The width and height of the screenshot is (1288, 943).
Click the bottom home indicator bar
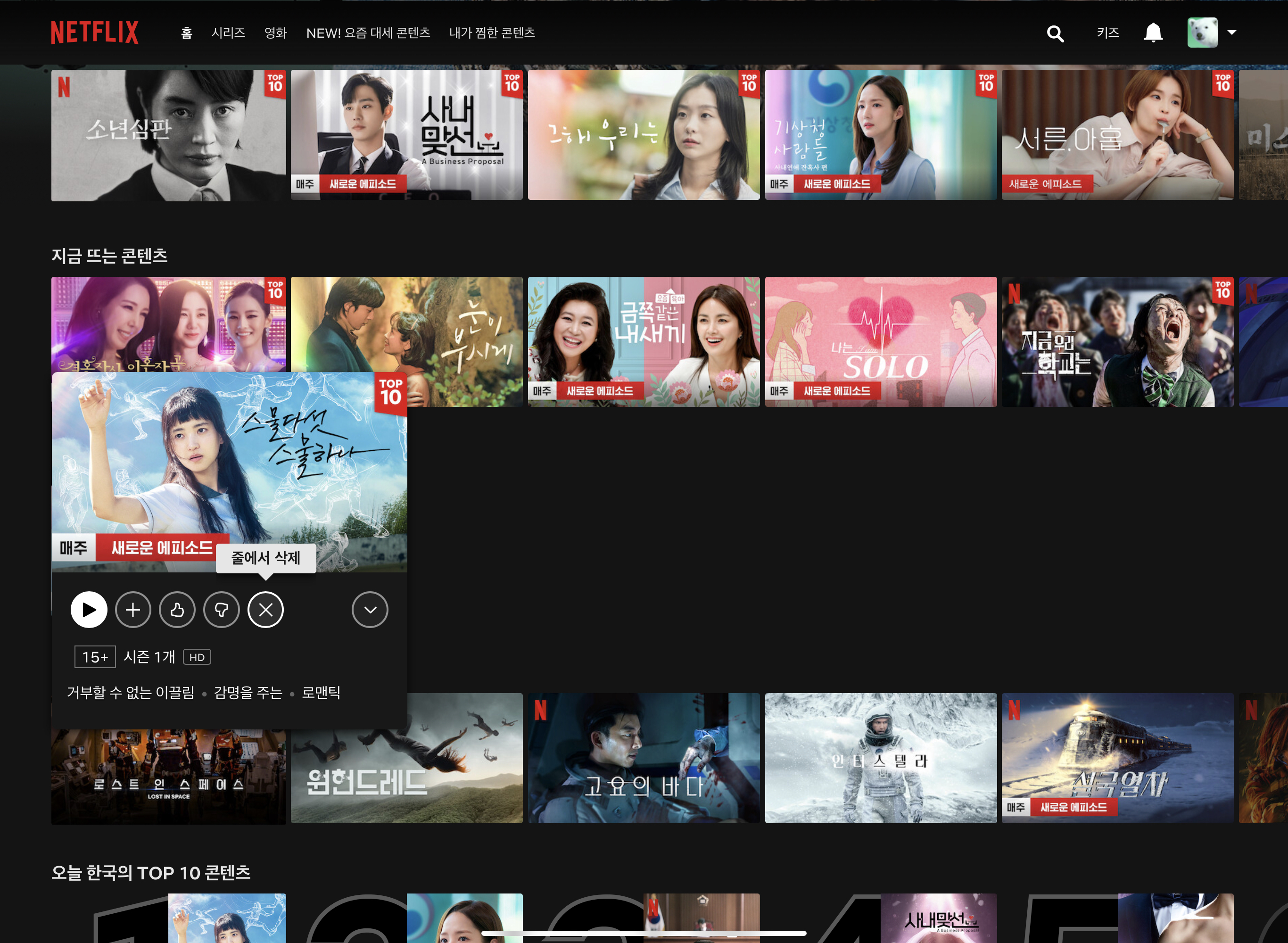point(644,933)
